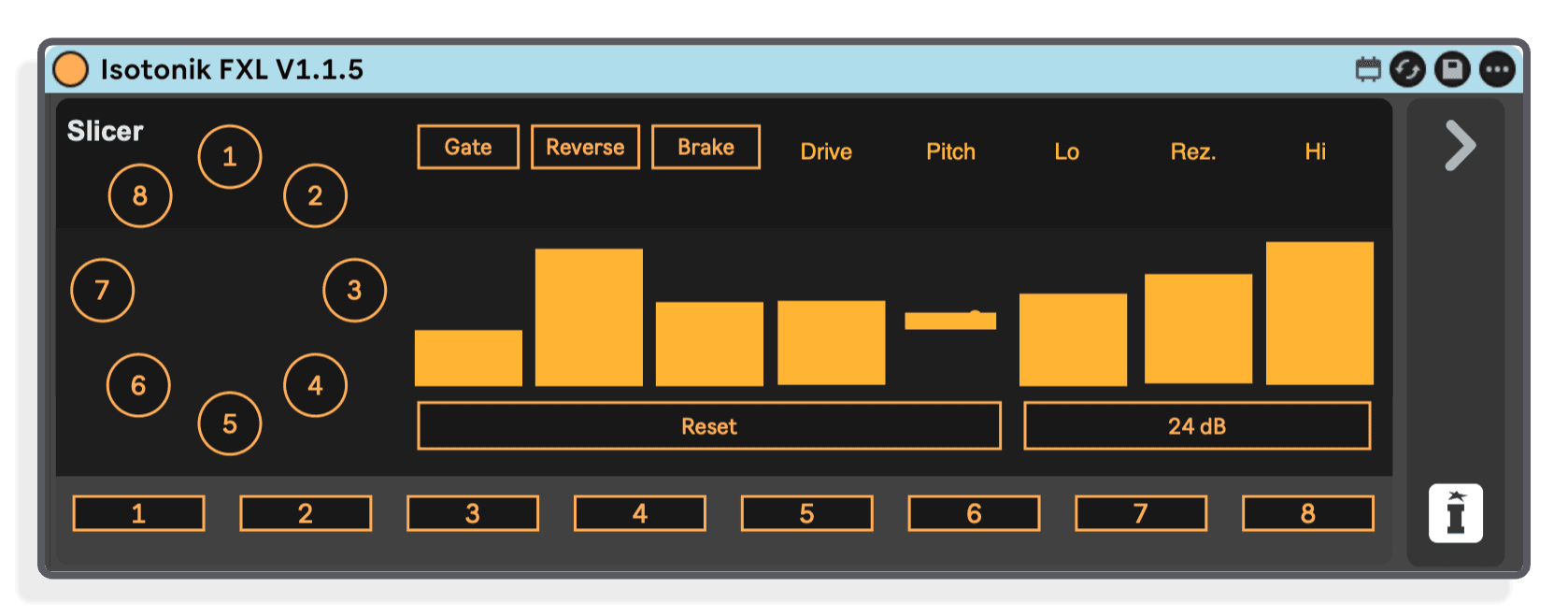Screen dimensions: 1568x616
Task: Click the Rez. bar slider
Action: 1198,328
